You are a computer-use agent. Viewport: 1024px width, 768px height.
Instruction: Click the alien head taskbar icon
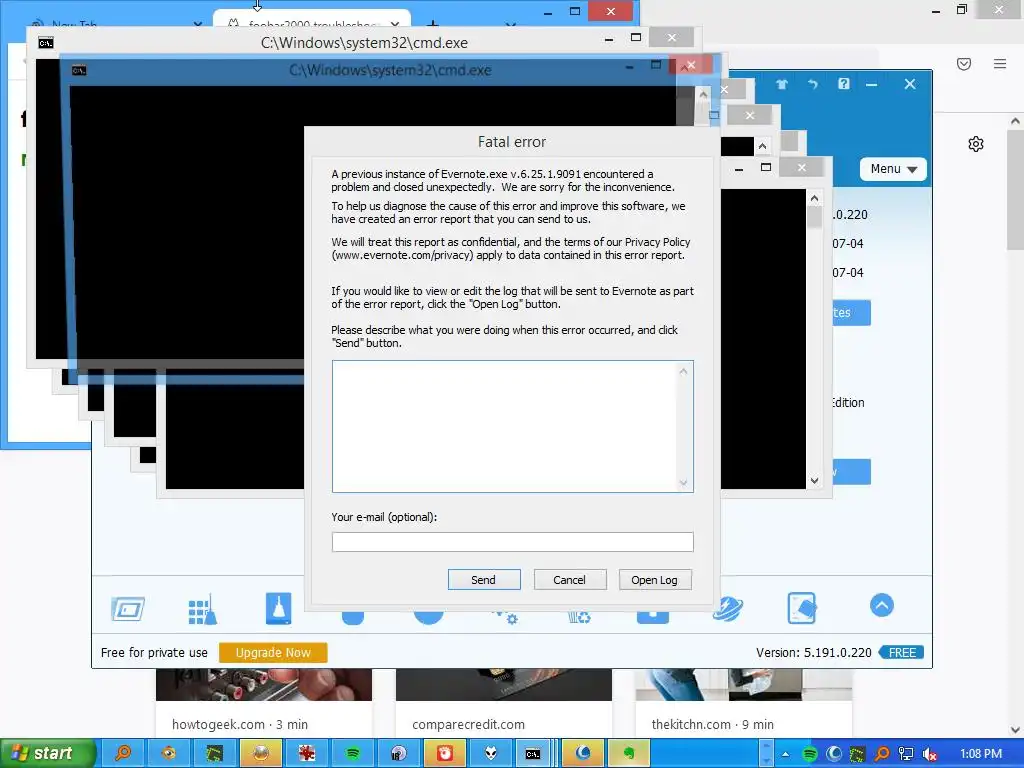click(491, 753)
